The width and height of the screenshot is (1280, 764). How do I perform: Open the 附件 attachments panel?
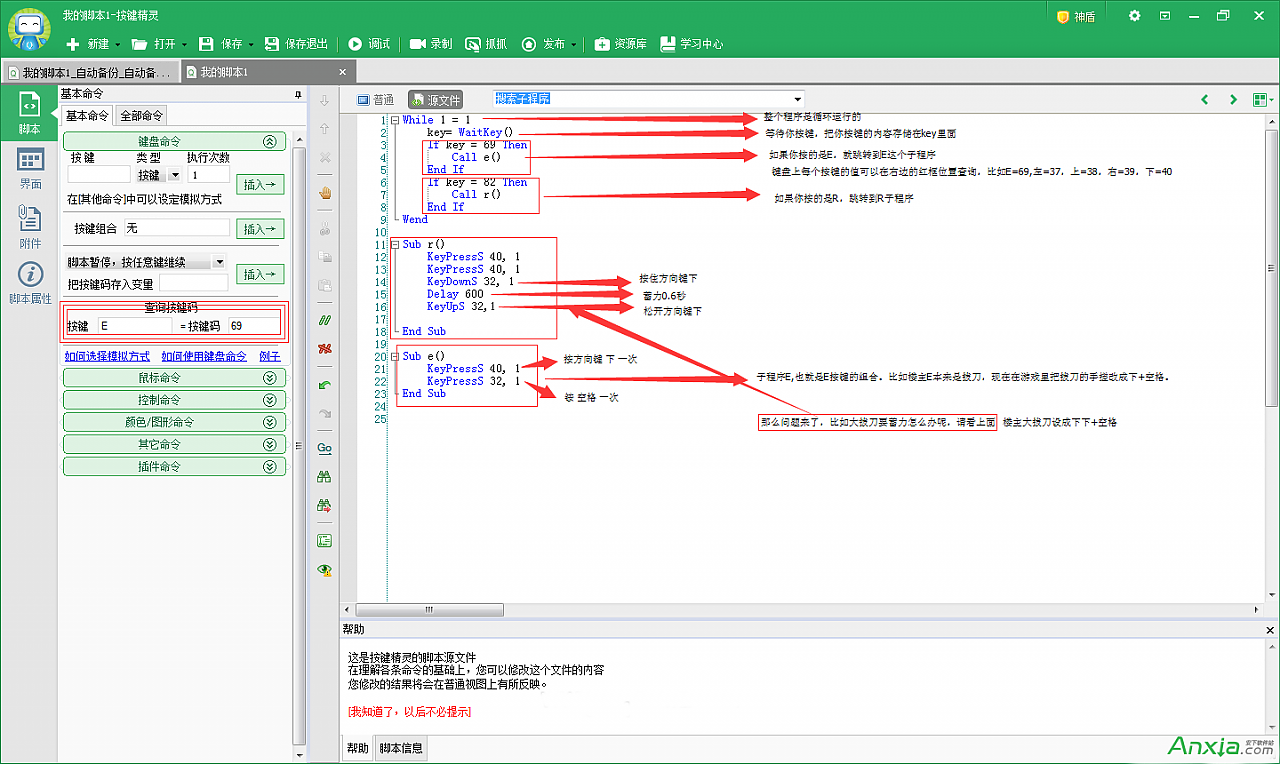pyautogui.click(x=30, y=226)
